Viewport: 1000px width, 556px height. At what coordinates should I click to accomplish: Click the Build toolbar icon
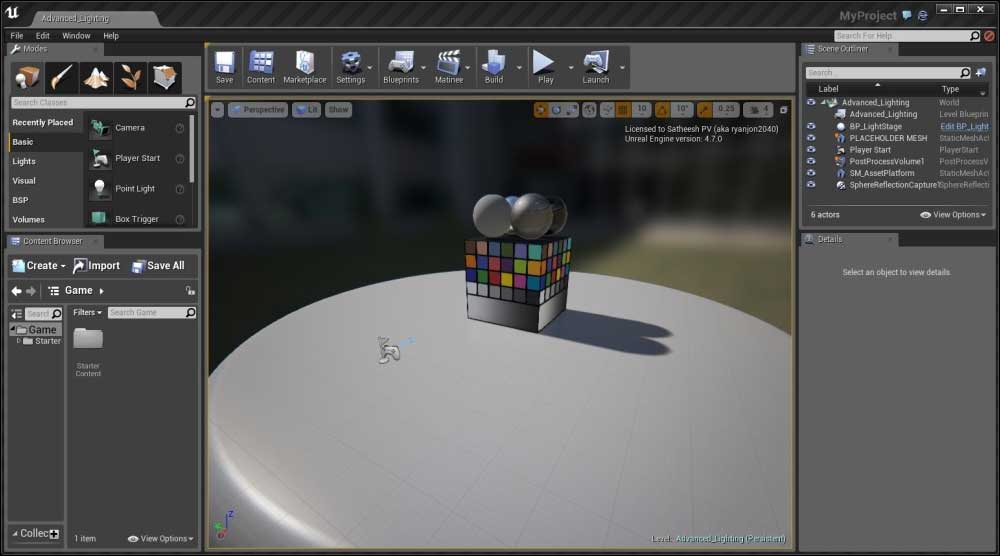[494, 67]
